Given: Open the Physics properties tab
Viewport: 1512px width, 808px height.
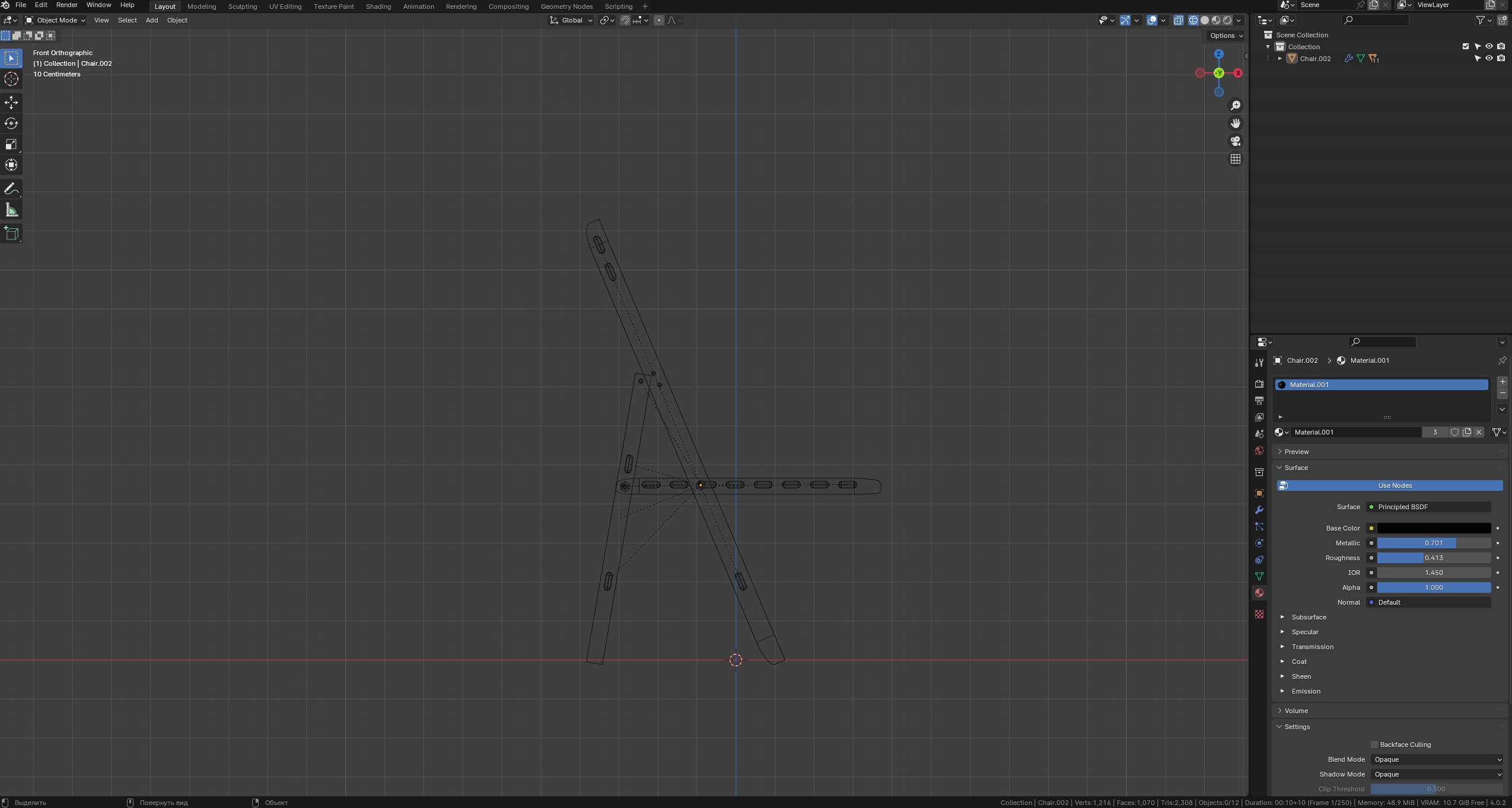Looking at the screenshot, I should click(1259, 543).
